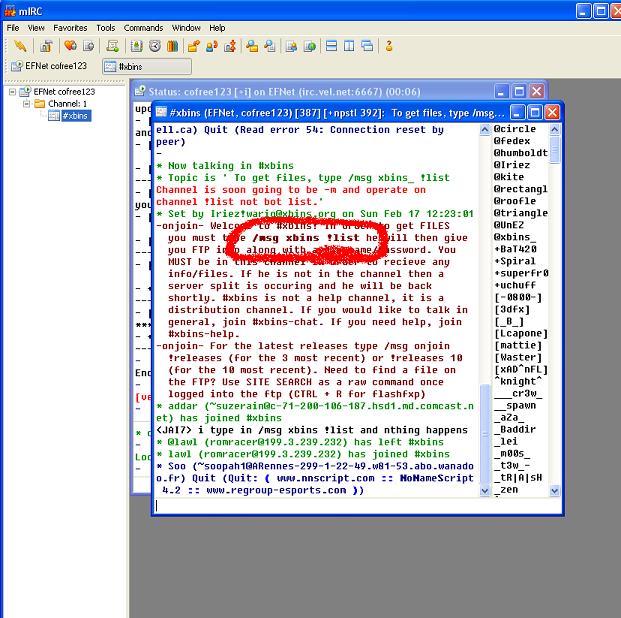
Task: Click the EFNet cofree123 switchbar button
Action: pyautogui.click(x=49, y=66)
